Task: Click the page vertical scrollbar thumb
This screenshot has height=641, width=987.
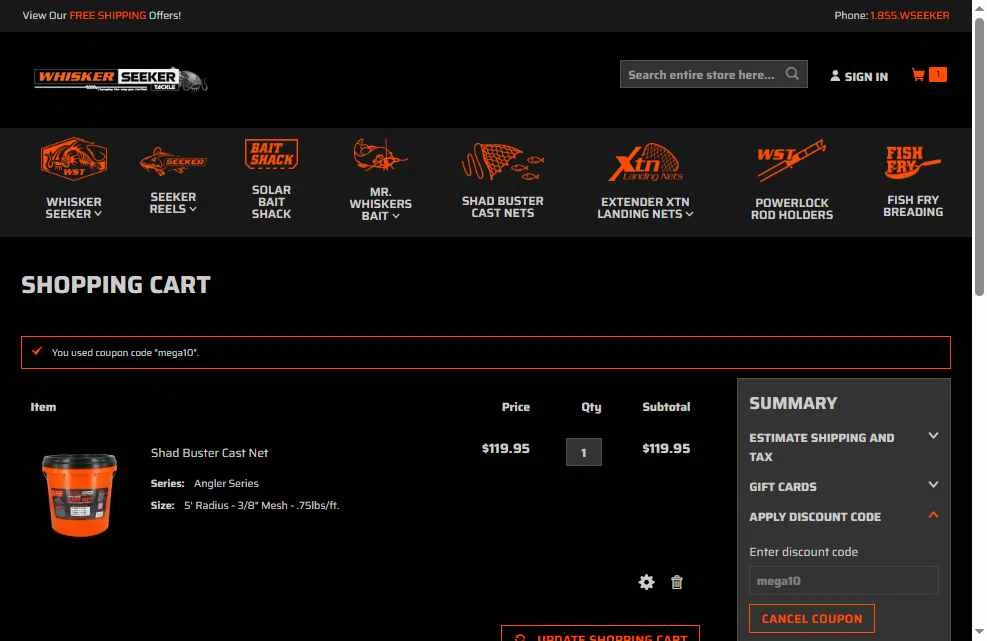Action: [979, 156]
